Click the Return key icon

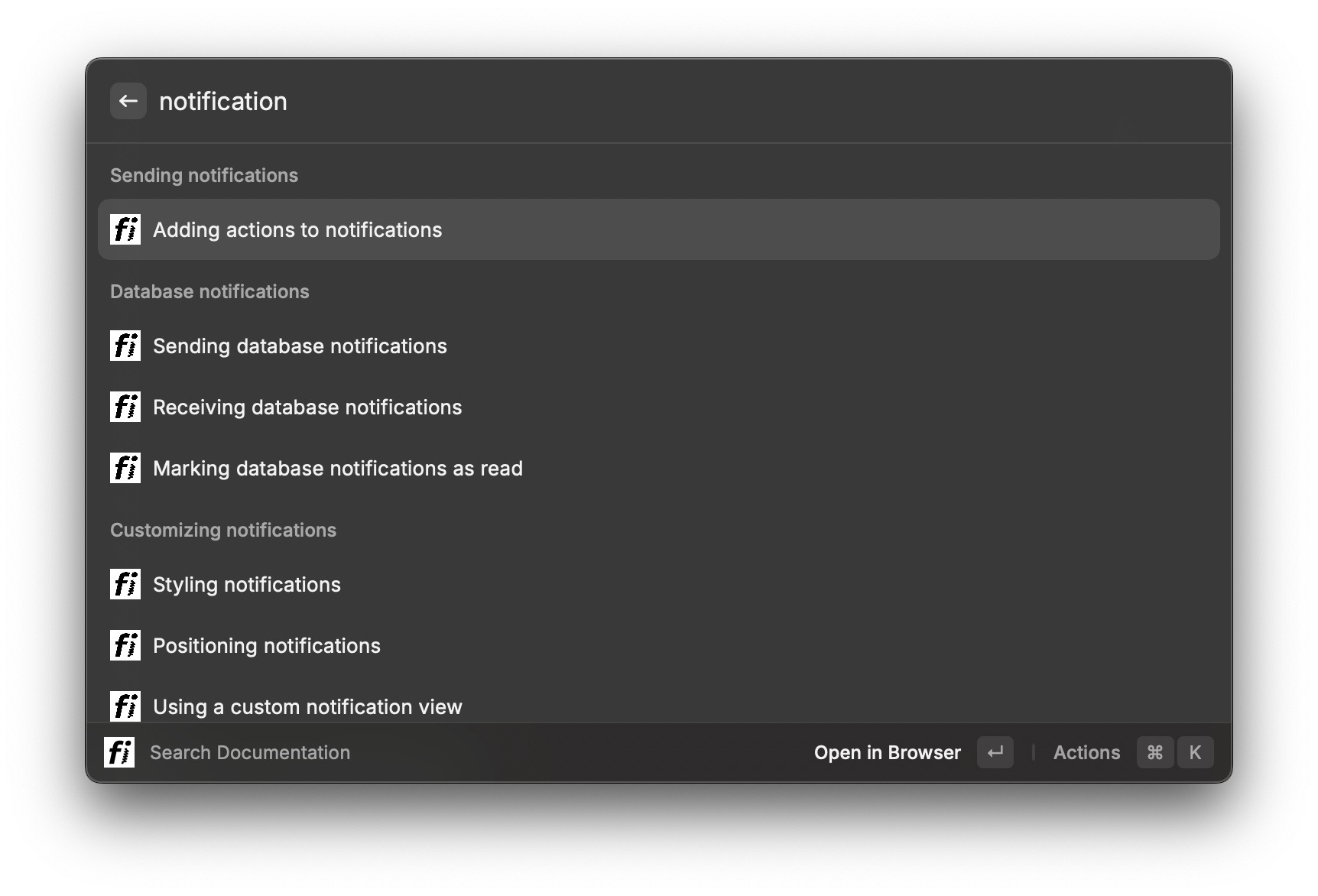pyautogui.click(x=995, y=752)
